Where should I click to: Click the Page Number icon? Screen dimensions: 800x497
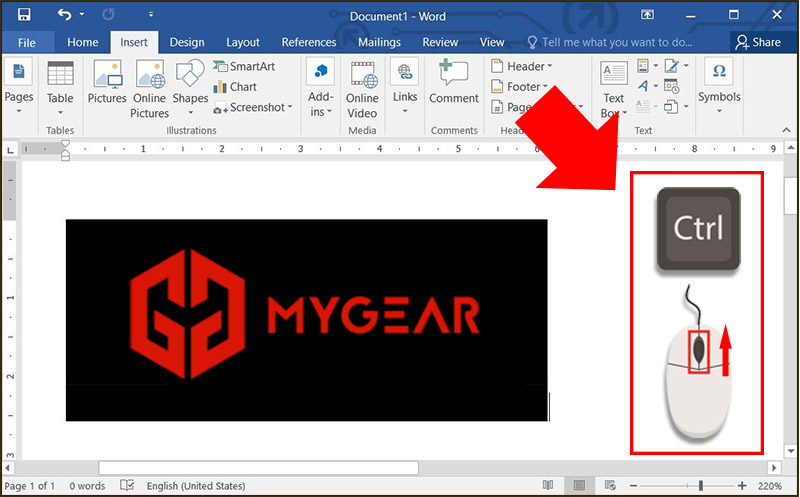point(497,107)
